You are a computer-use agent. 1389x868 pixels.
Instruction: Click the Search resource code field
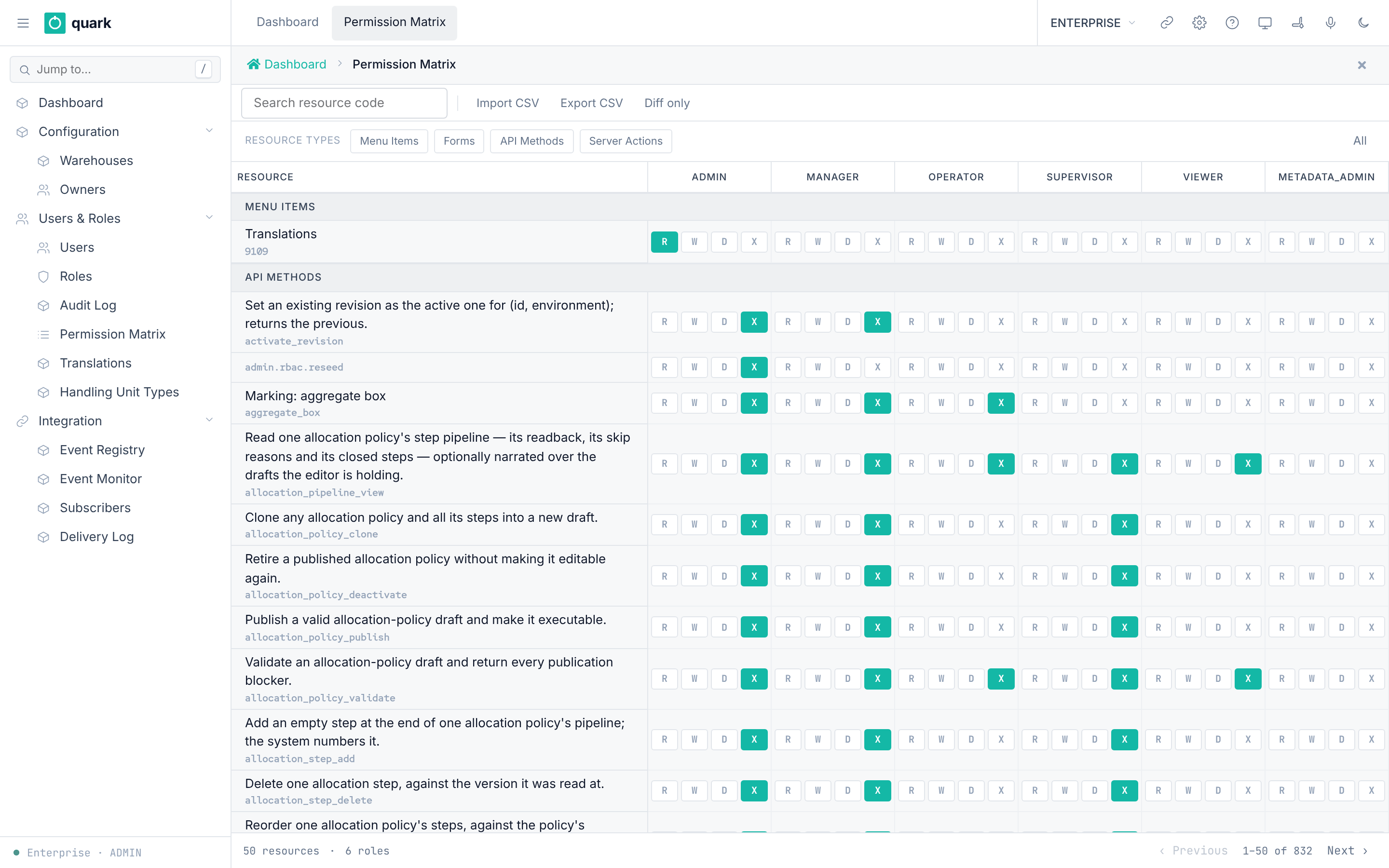pyautogui.click(x=344, y=103)
